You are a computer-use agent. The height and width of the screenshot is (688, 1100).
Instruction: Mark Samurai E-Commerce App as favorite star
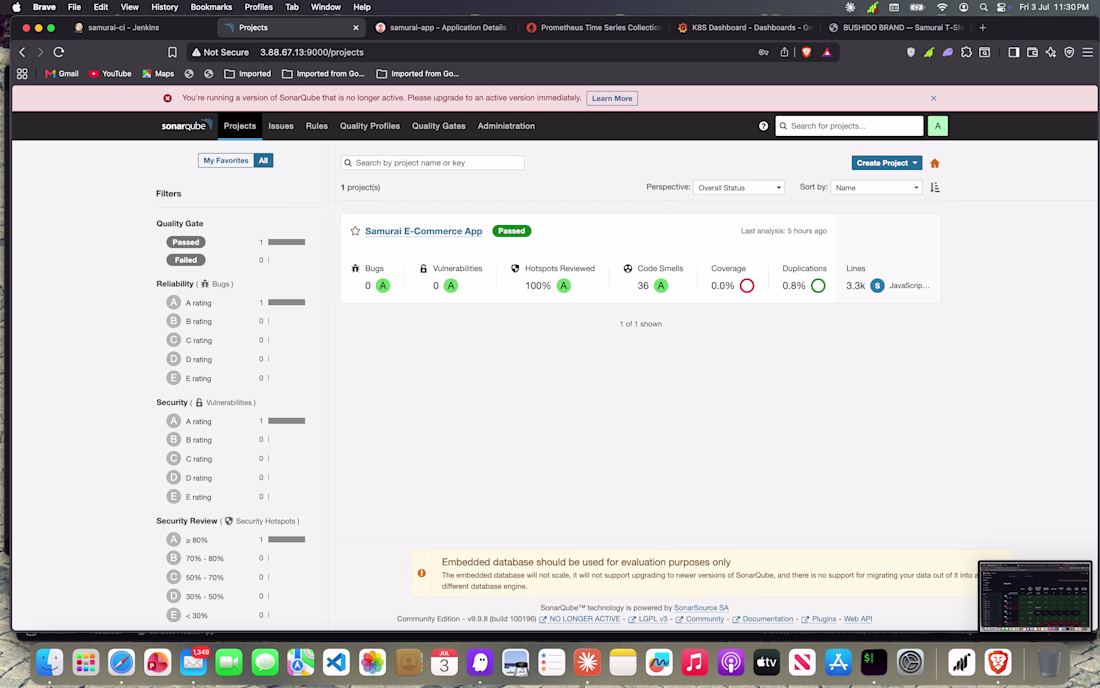click(x=355, y=231)
